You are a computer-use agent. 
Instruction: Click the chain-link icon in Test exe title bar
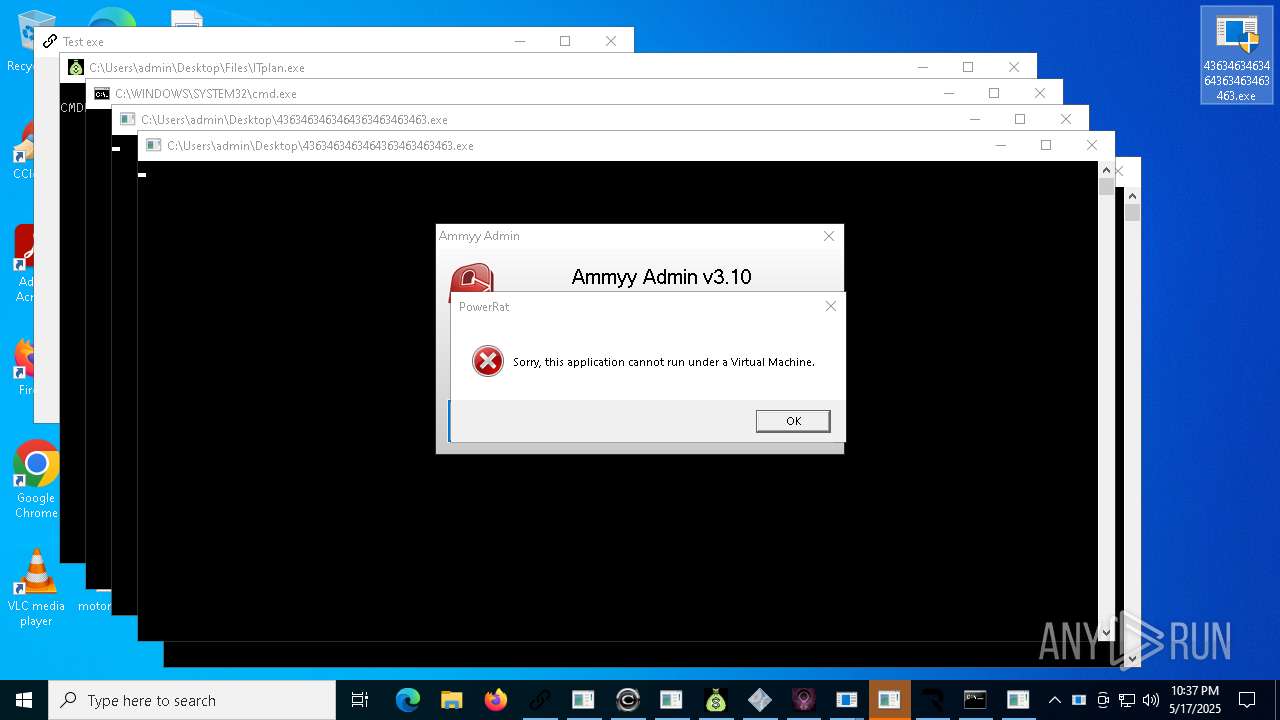tap(50, 41)
